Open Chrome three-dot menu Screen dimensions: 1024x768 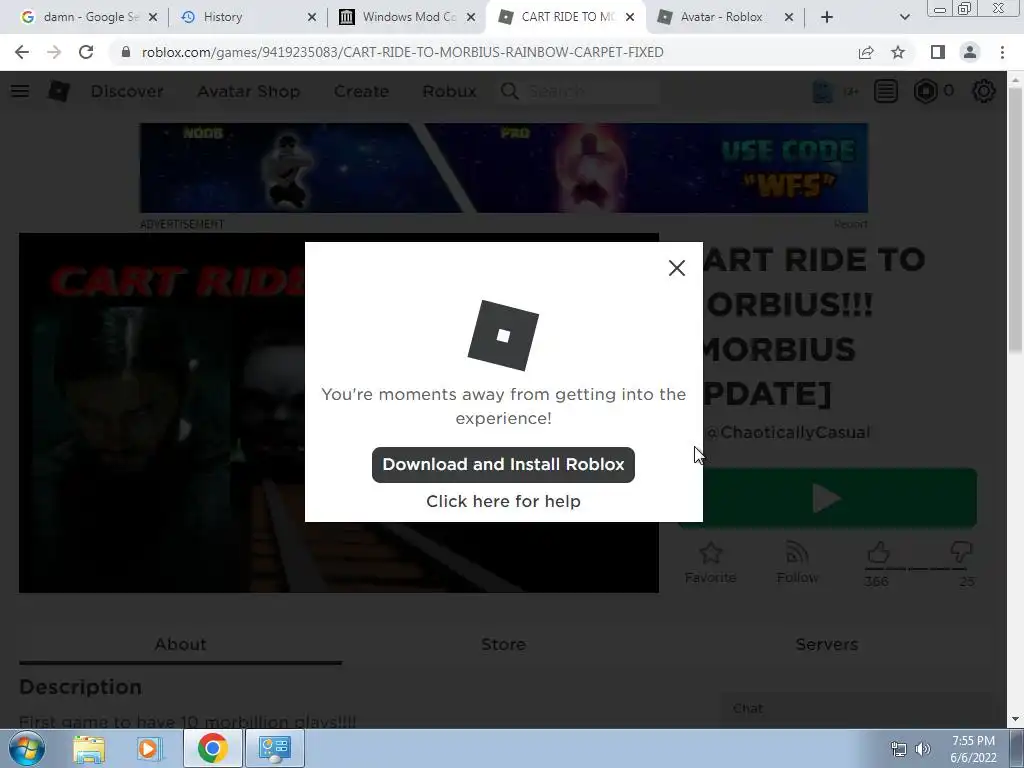(x=1002, y=52)
